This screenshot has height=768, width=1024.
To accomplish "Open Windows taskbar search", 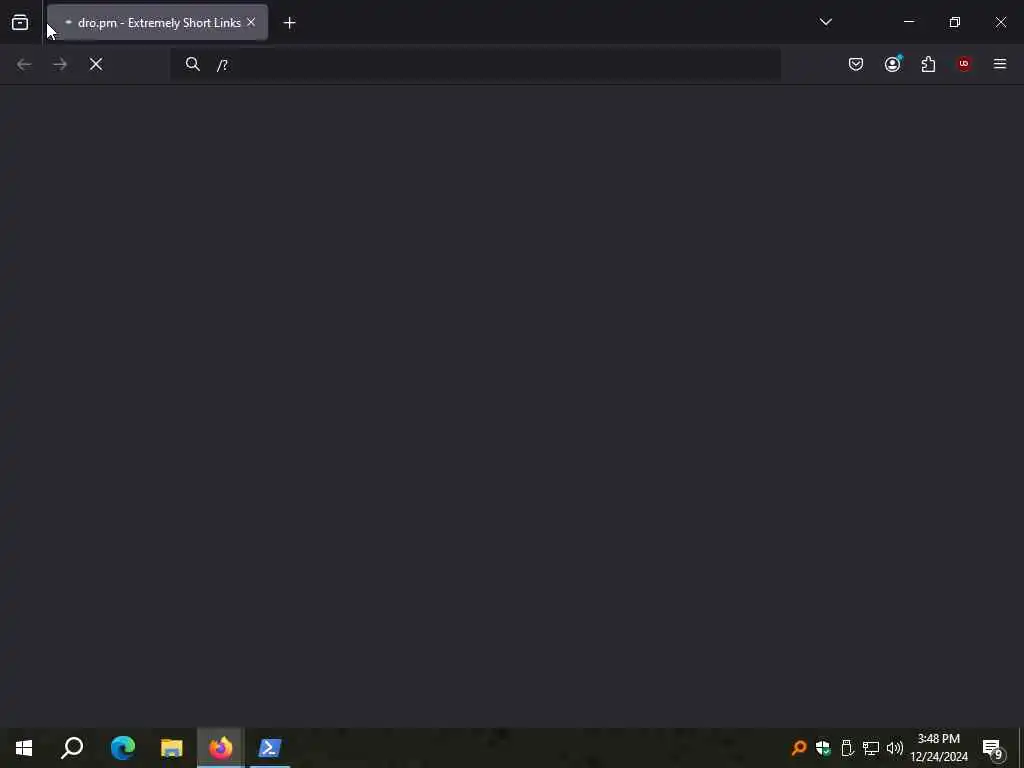I will click(x=72, y=748).
